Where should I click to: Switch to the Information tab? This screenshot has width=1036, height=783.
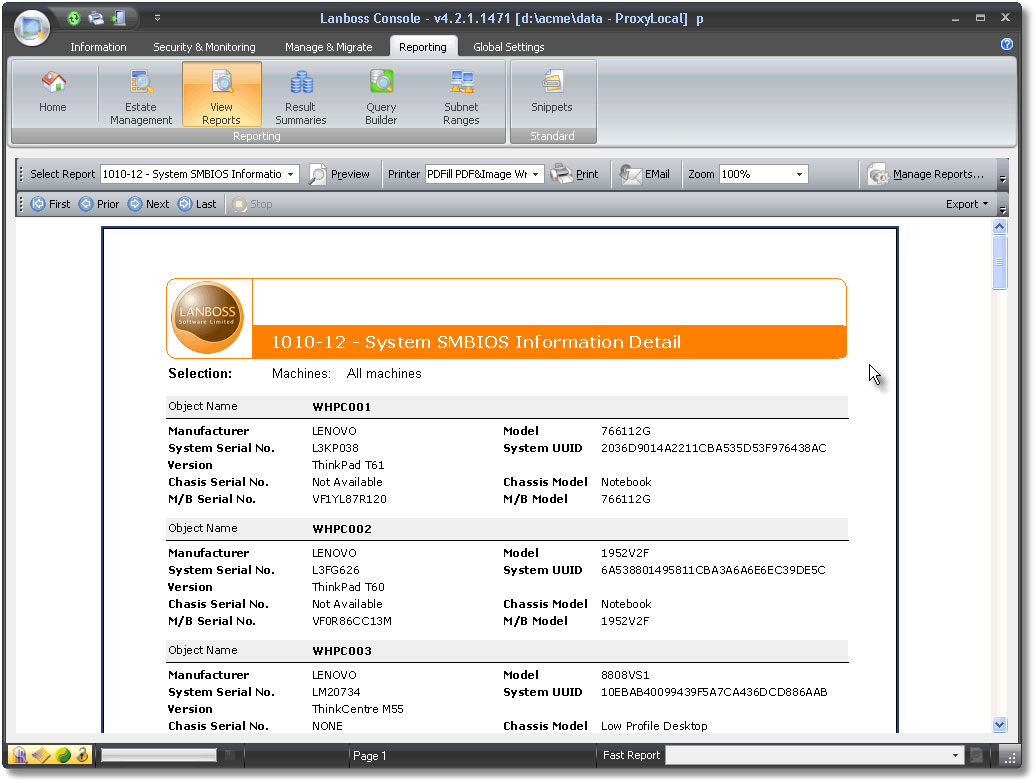[x=98, y=47]
